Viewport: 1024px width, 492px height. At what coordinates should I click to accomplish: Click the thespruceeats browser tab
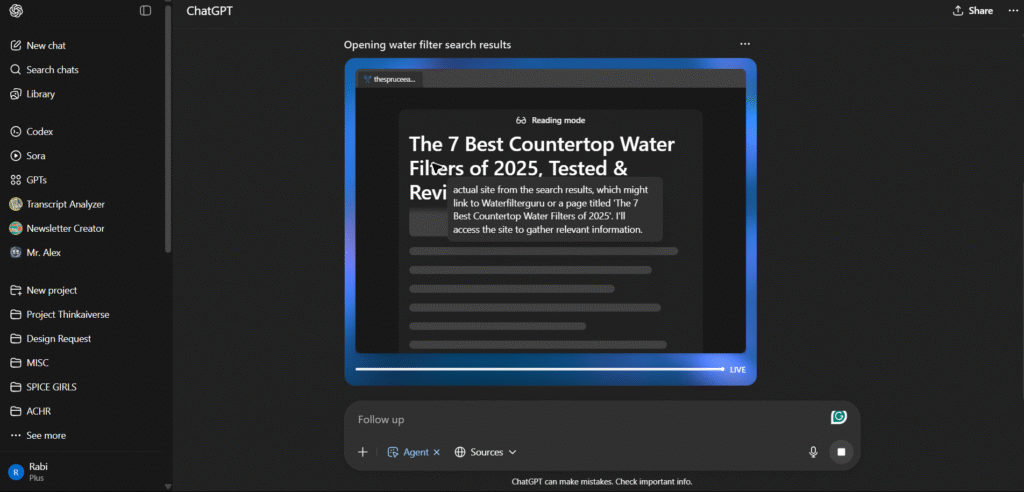coord(390,79)
